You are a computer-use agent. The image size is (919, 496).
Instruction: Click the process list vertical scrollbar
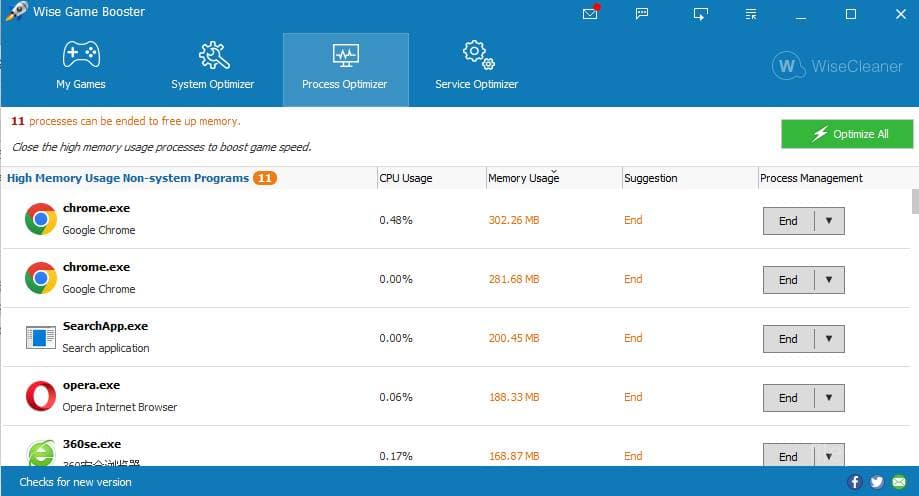[x=914, y=200]
